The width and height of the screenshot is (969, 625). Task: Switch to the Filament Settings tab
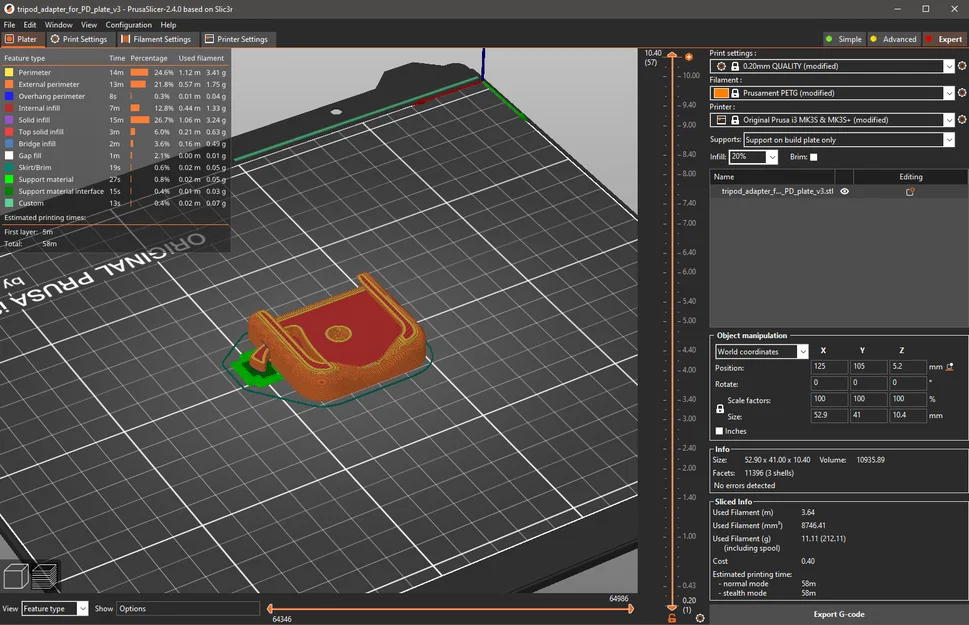pyautogui.click(x=155, y=39)
